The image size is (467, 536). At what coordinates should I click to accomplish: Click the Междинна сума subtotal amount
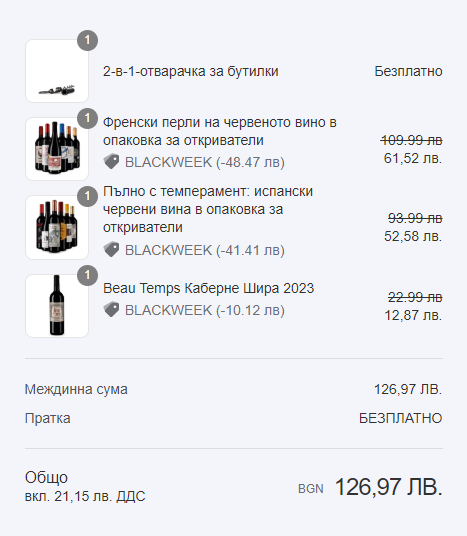pyautogui.click(x=408, y=389)
